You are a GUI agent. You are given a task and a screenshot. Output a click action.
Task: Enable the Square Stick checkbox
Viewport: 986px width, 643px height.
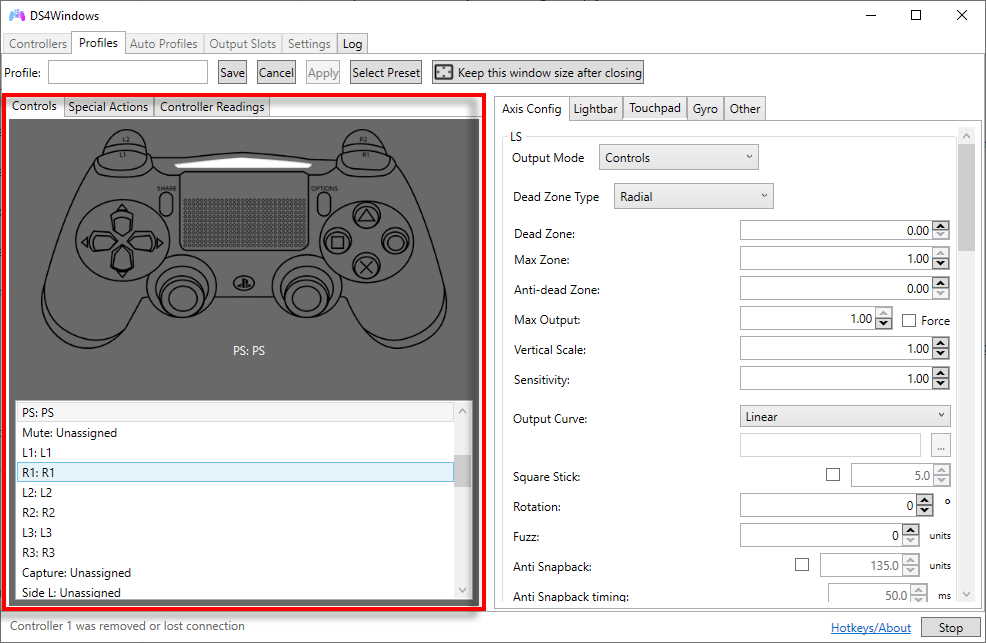click(833, 475)
